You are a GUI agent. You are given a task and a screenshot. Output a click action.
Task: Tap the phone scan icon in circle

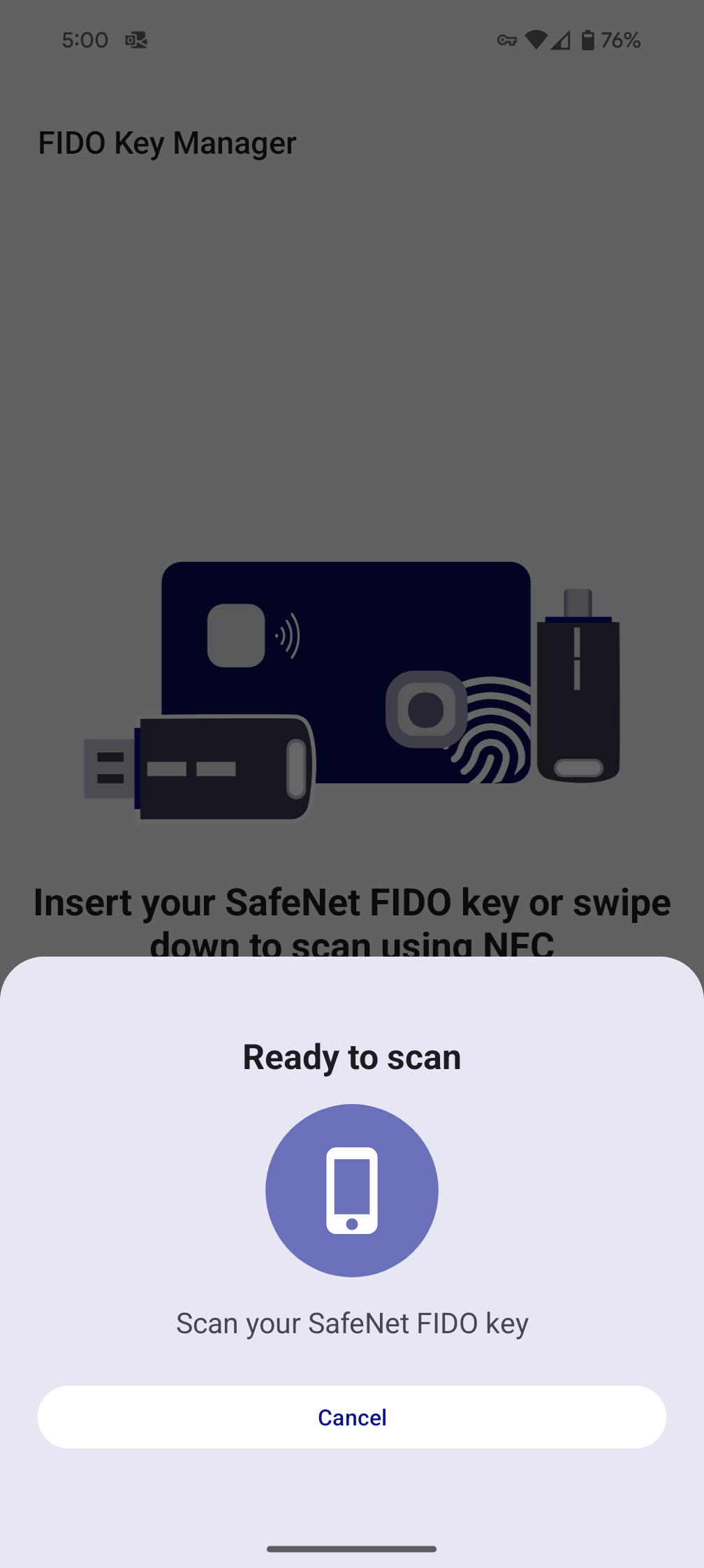(x=352, y=1191)
